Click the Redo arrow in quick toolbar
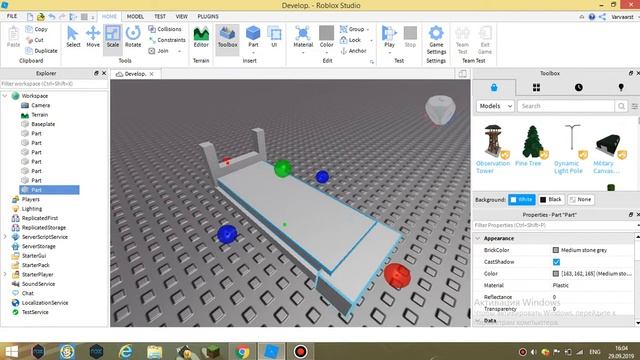The width and height of the screenshot is (640, 360). pyautogui.click(x=62, y=17)
